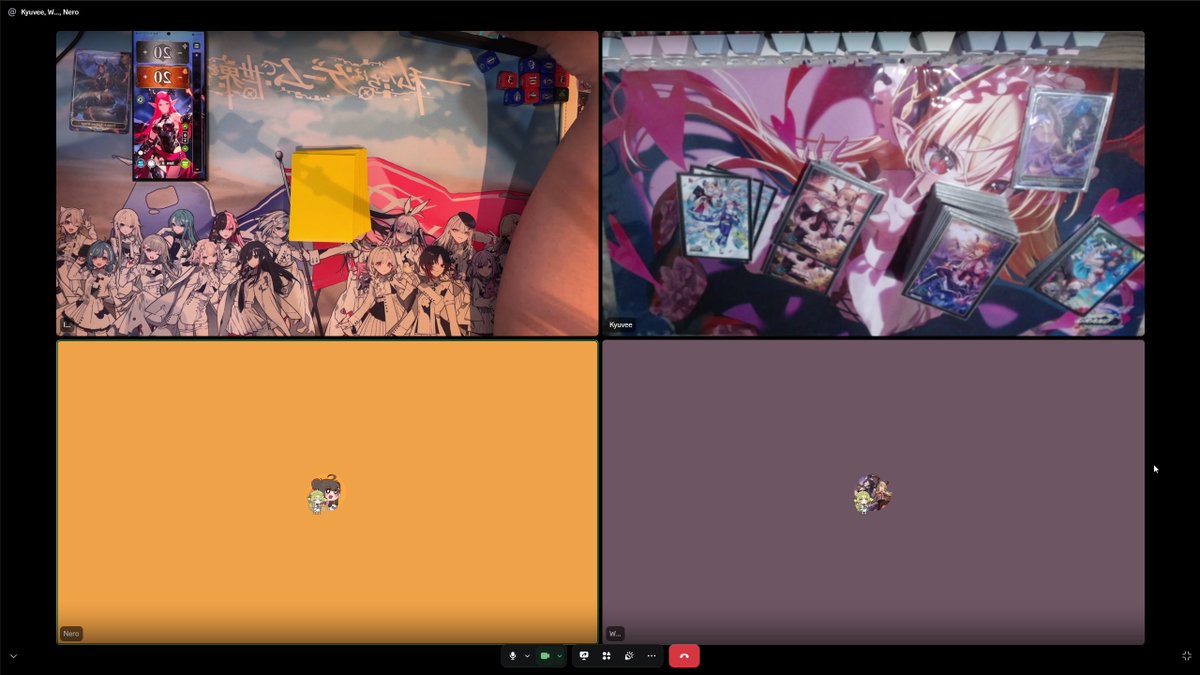The height and width of the screenshot is (675, 1200).
Task: Click the call title "Kyuvee, W..., Nero"
Action: point(50,12)
